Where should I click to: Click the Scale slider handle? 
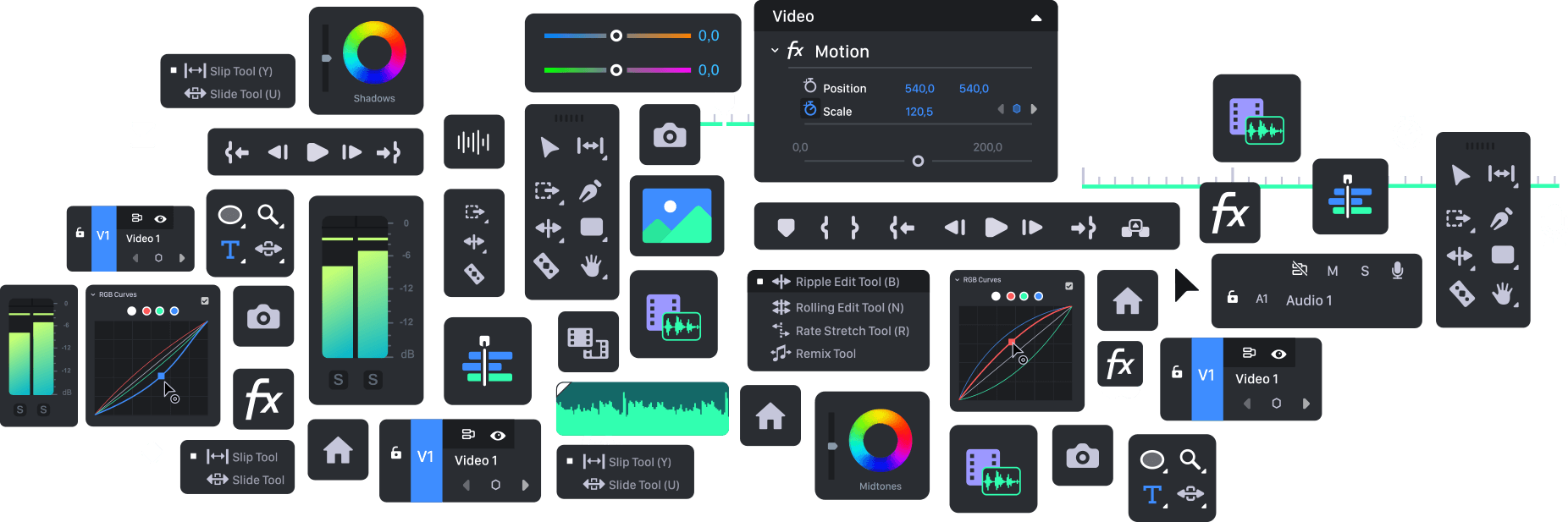click(x=918, y=161)
